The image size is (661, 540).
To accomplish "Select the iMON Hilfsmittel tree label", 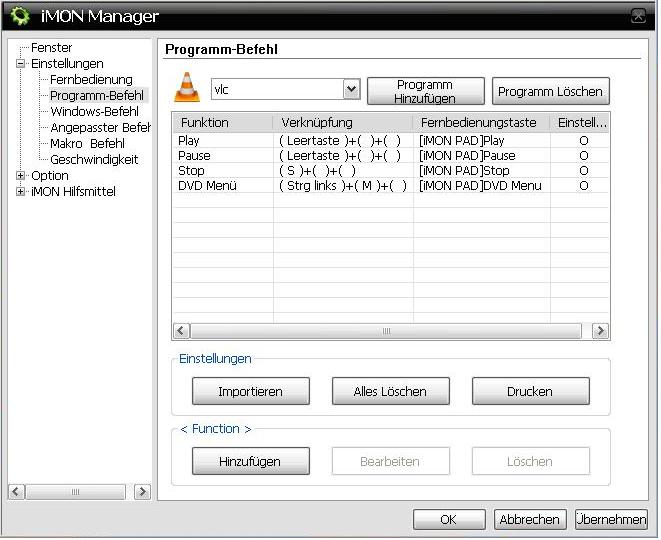I will coord(73,191).
